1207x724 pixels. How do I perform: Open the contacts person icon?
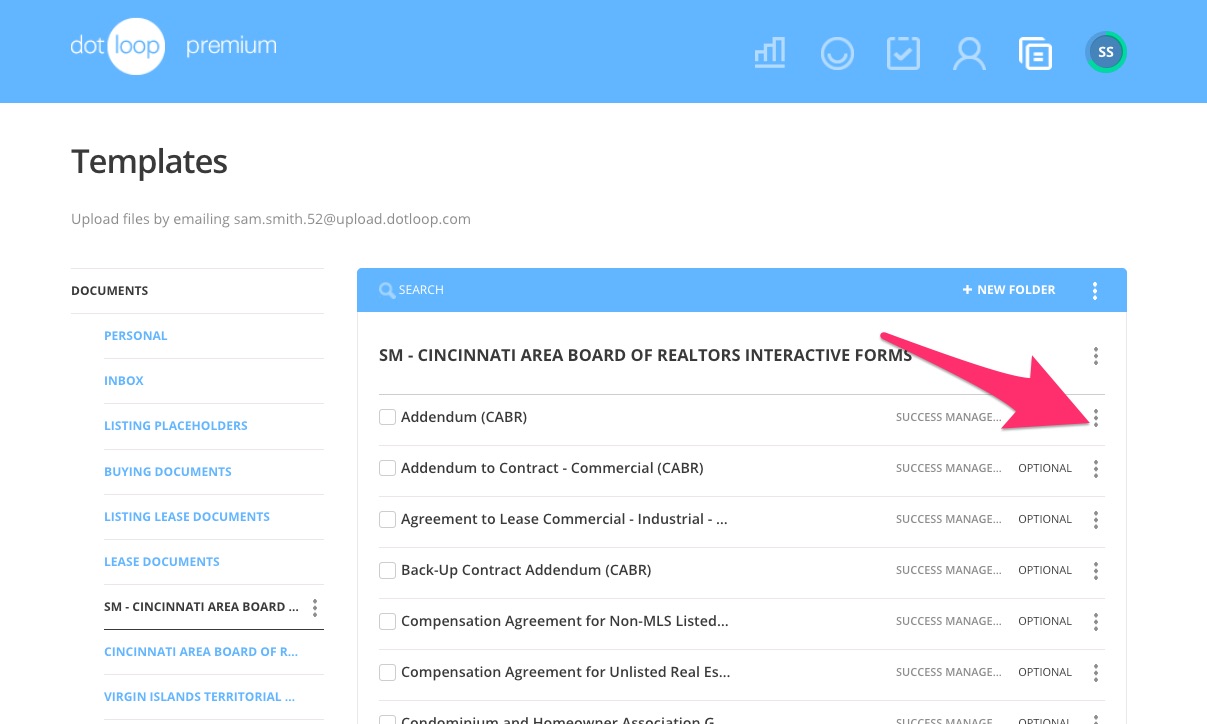pyautogui.click(x=969, y=53)
